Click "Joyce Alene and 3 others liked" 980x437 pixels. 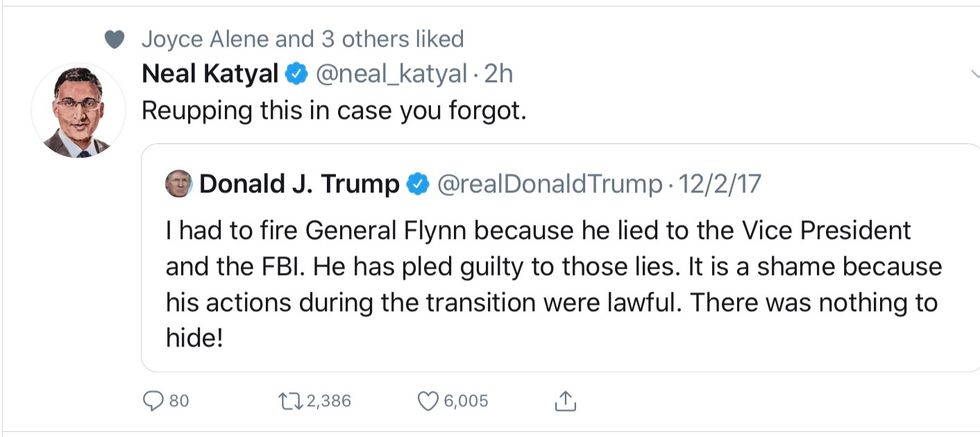coord(302,40)
